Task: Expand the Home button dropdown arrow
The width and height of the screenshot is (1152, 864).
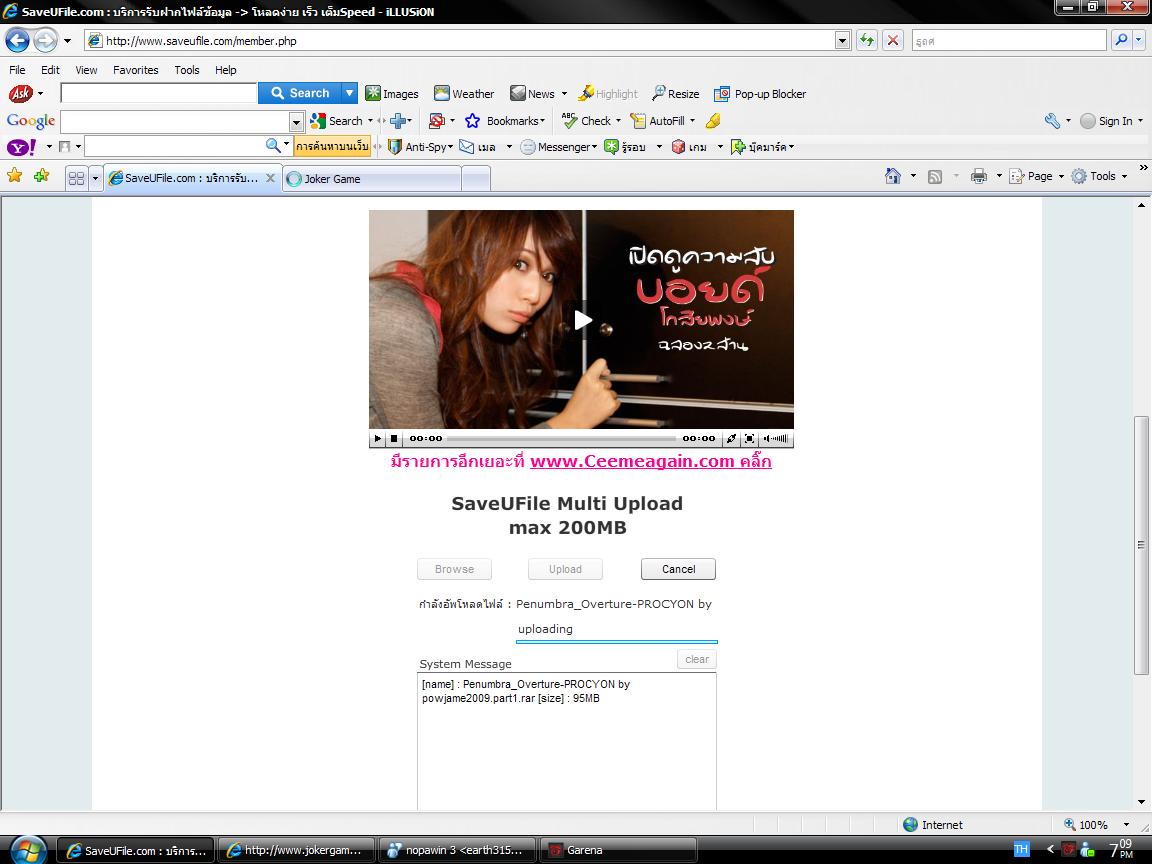Action: (913, 176)
